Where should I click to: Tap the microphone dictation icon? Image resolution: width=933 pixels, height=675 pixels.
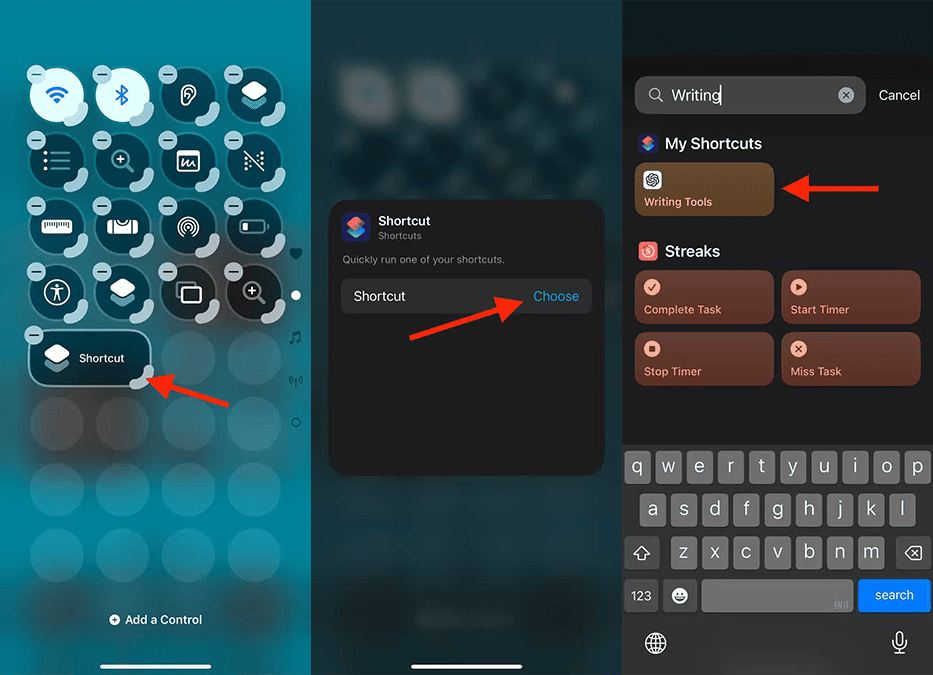pos(899,643)
